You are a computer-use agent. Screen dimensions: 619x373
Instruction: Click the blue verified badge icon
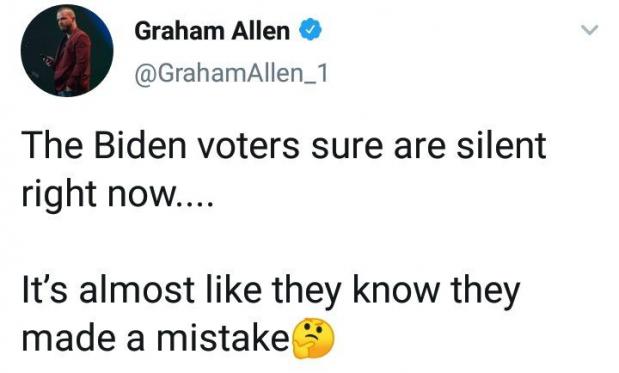click(x=311, y=30)
